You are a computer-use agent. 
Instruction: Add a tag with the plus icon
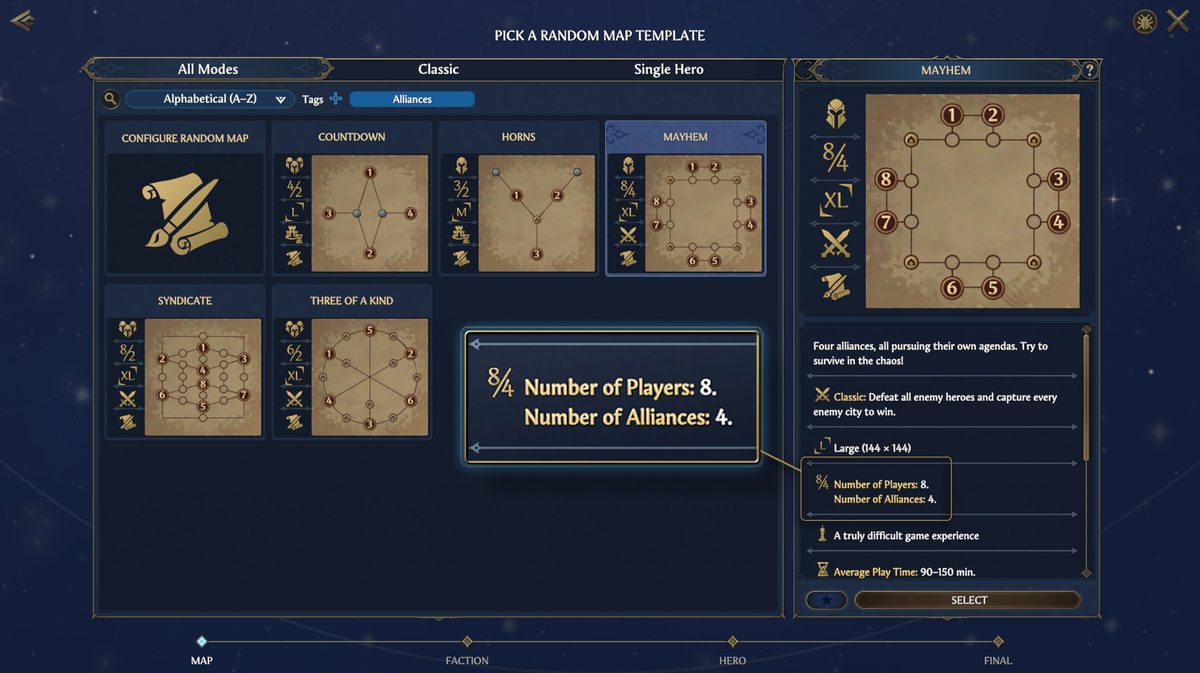336,99
